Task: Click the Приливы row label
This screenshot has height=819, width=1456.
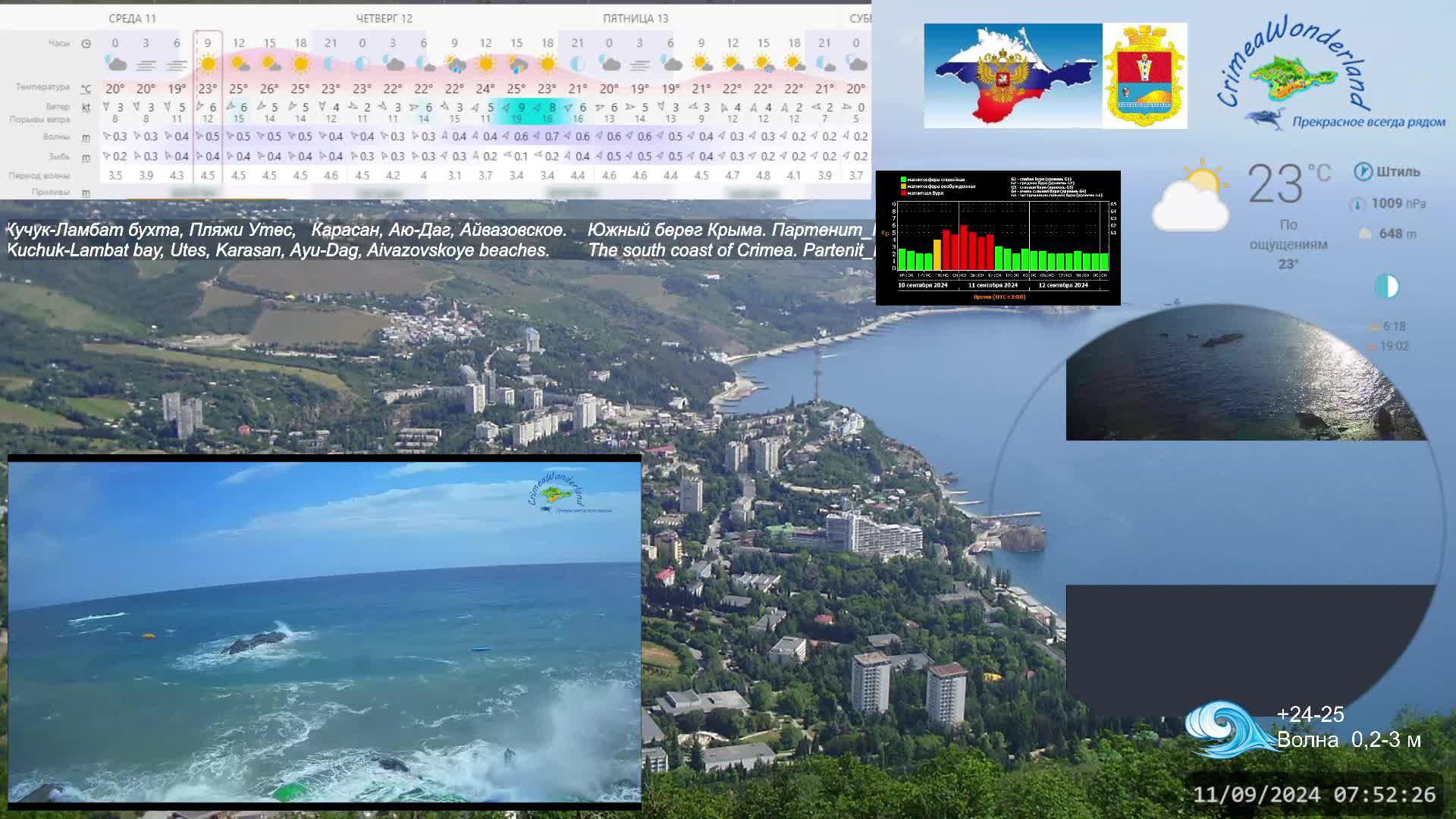Action: point(51,193)
